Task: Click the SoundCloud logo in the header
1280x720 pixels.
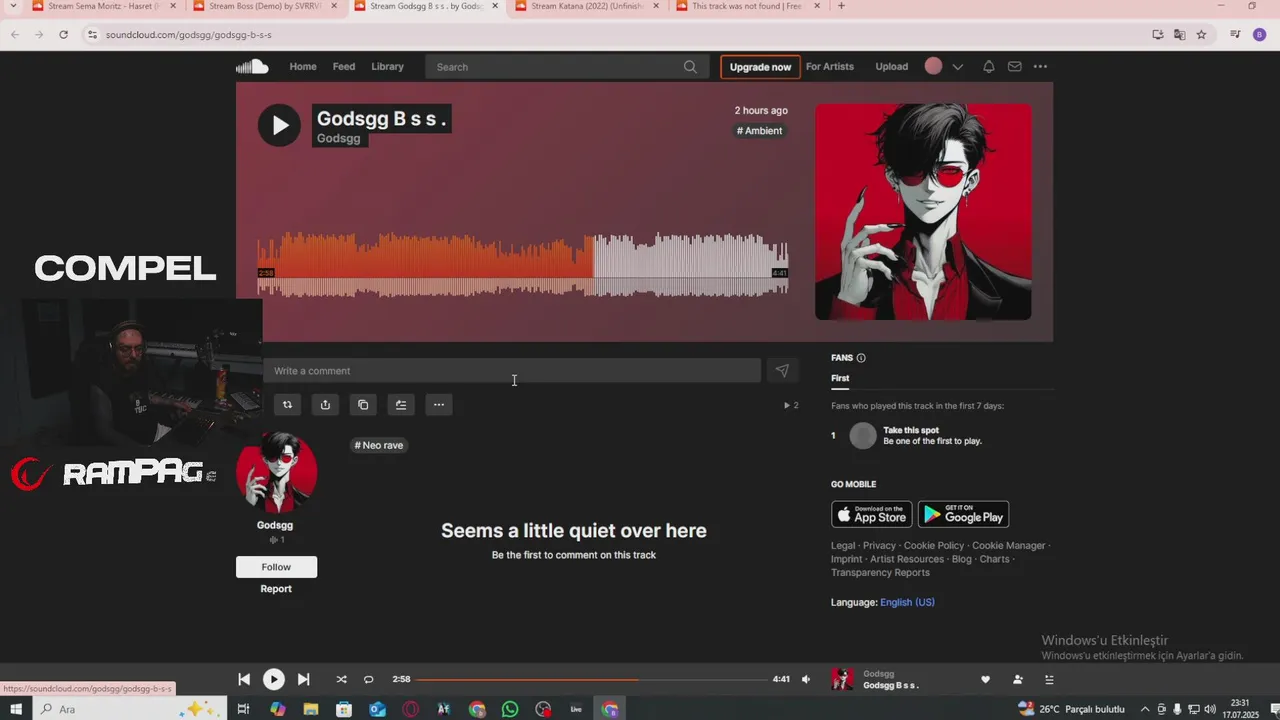Action: [252, 67]
